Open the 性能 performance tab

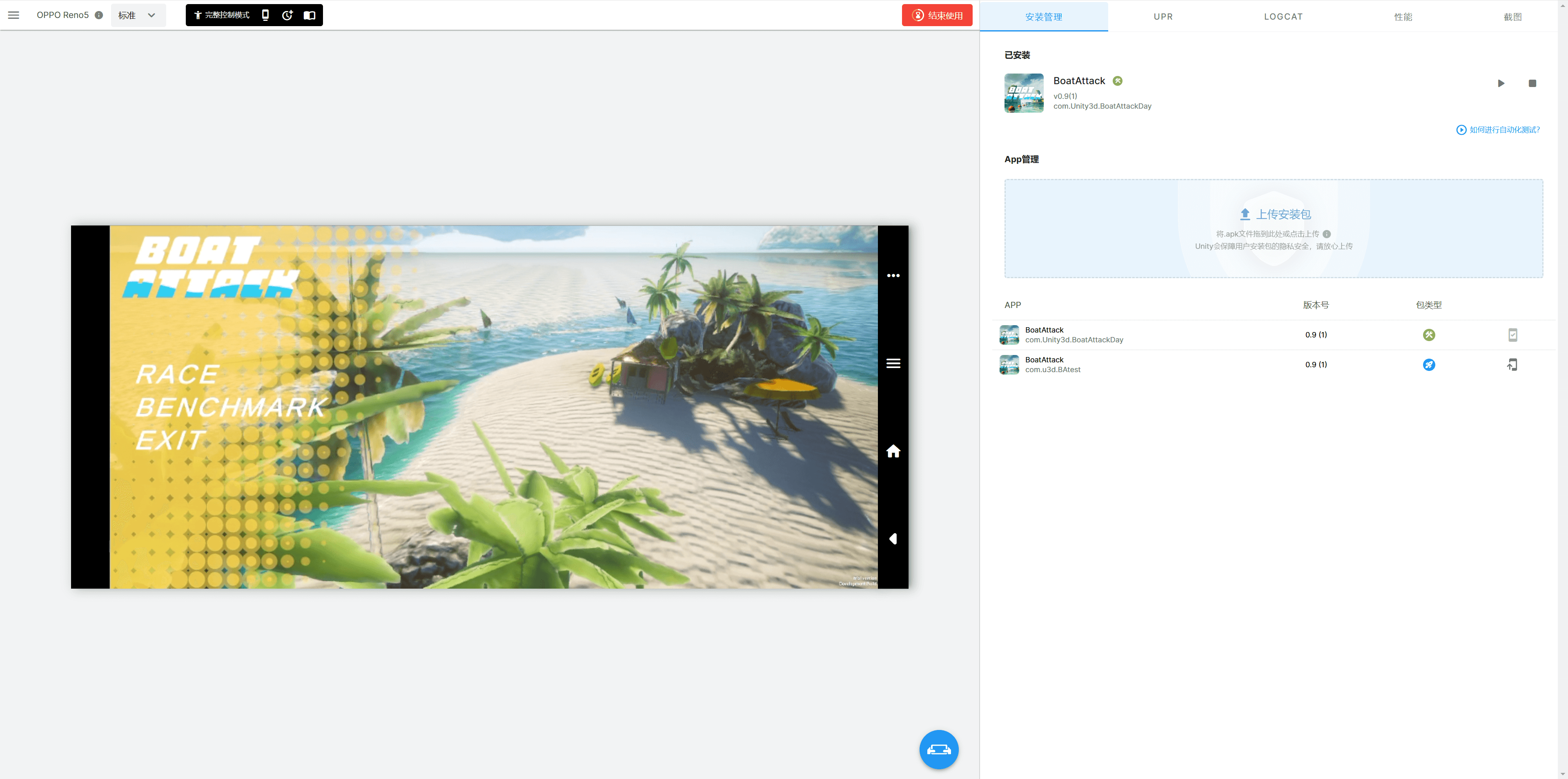tap(1403, 16)
